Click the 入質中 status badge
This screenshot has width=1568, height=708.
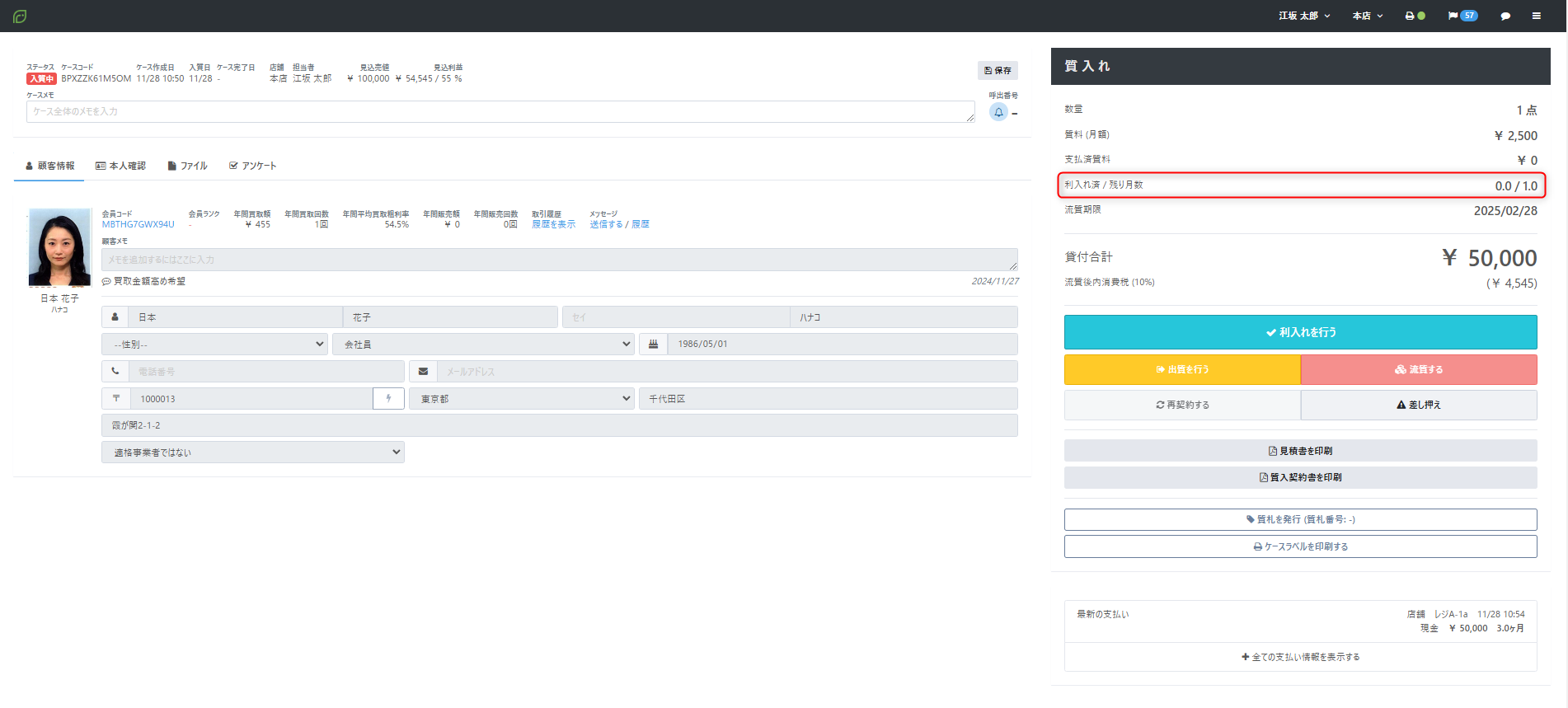41,79
